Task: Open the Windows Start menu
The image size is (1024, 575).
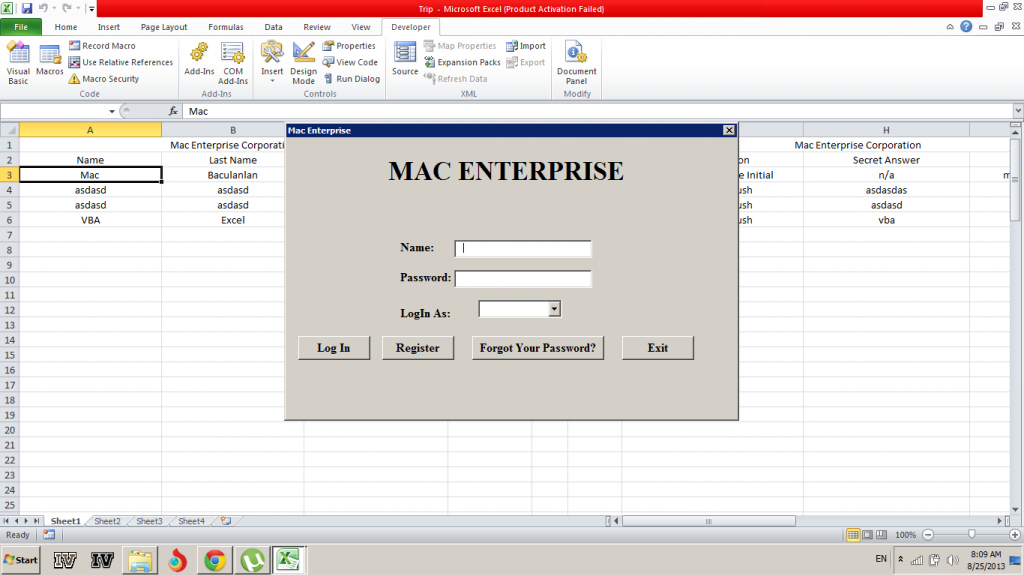Action: 20,560
